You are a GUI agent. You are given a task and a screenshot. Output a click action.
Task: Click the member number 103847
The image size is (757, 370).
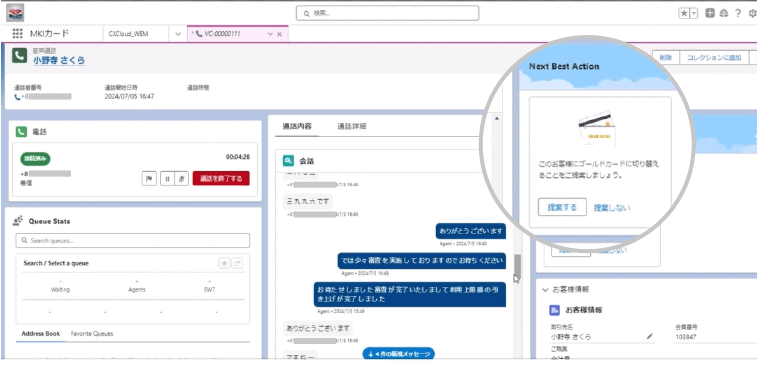click(686, 337)
